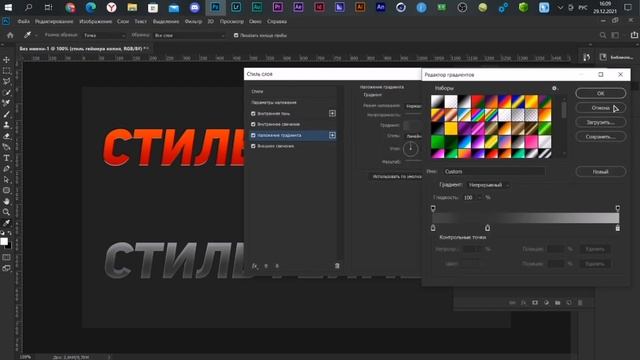Screen dimensions: 640x360
Task: Open Гладкость value dropdown arrow
Action: pos(480,198)
